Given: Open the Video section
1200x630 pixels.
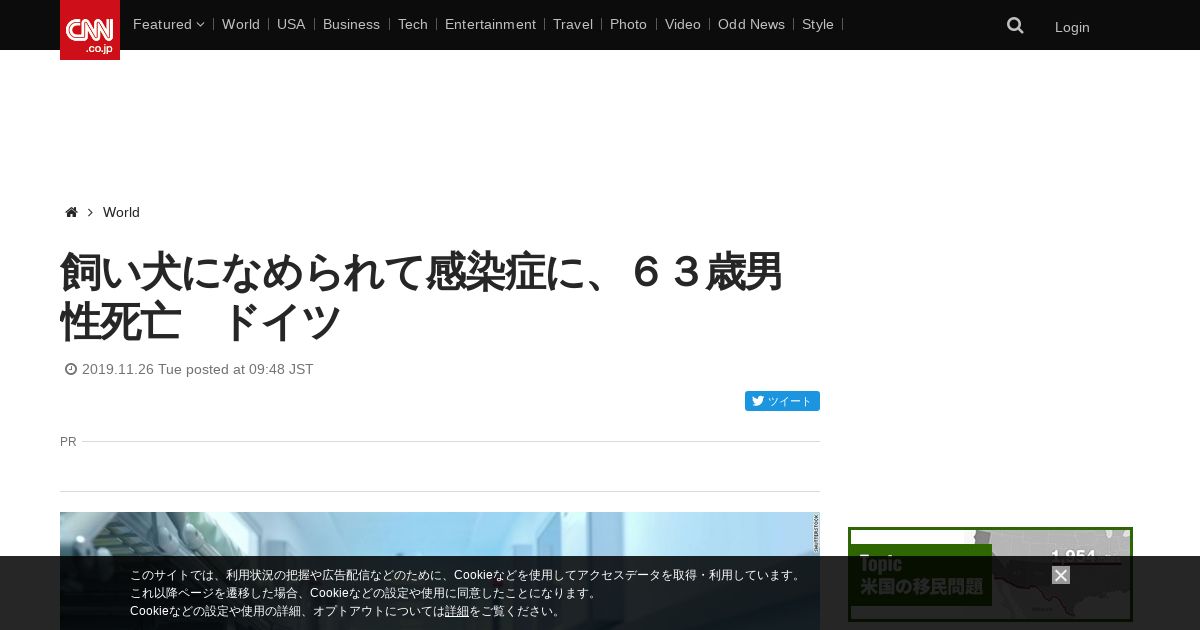Looking at the screenshot, I should 683,24.
